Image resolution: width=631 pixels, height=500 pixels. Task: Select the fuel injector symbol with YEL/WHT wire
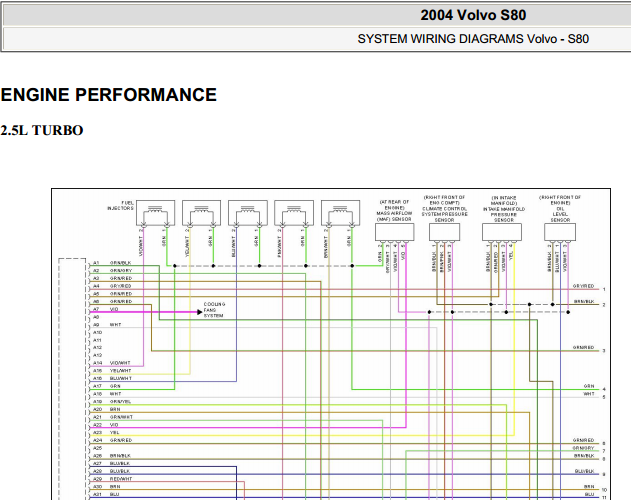click(x=202, y=213)
